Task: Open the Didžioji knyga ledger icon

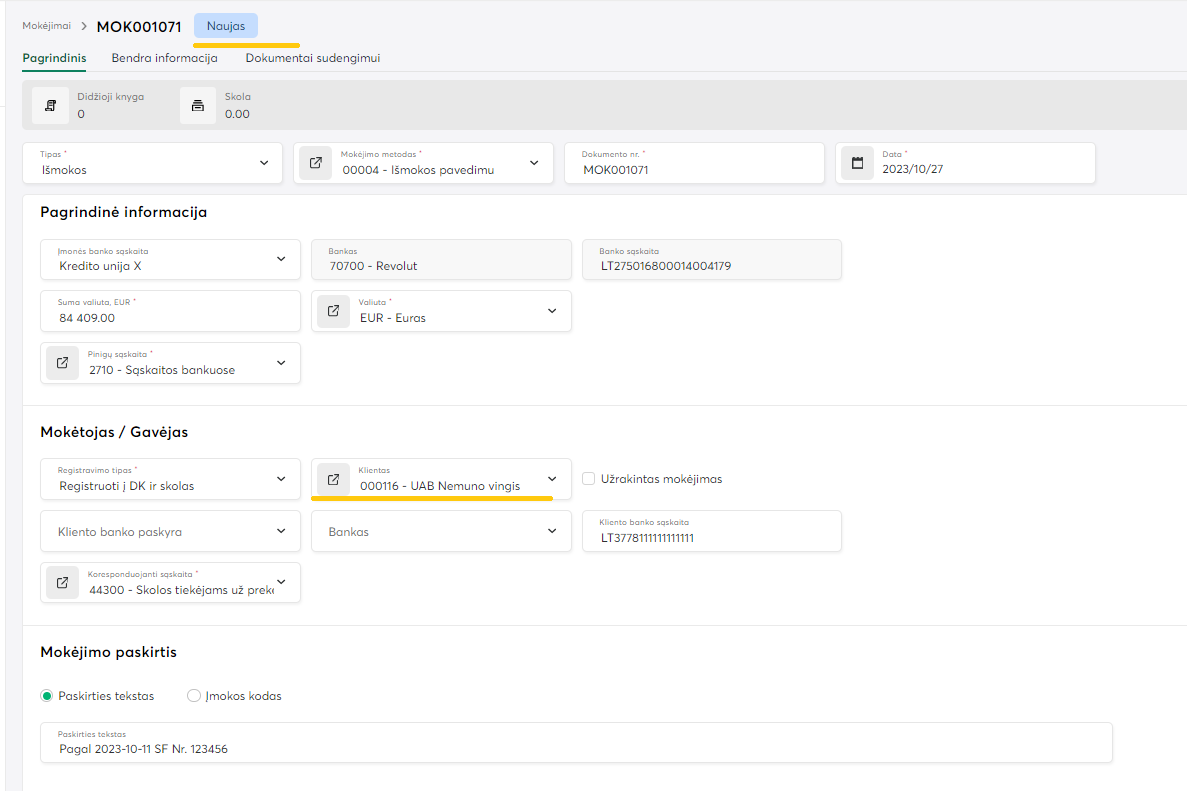Action: click(x=51, y=105)
